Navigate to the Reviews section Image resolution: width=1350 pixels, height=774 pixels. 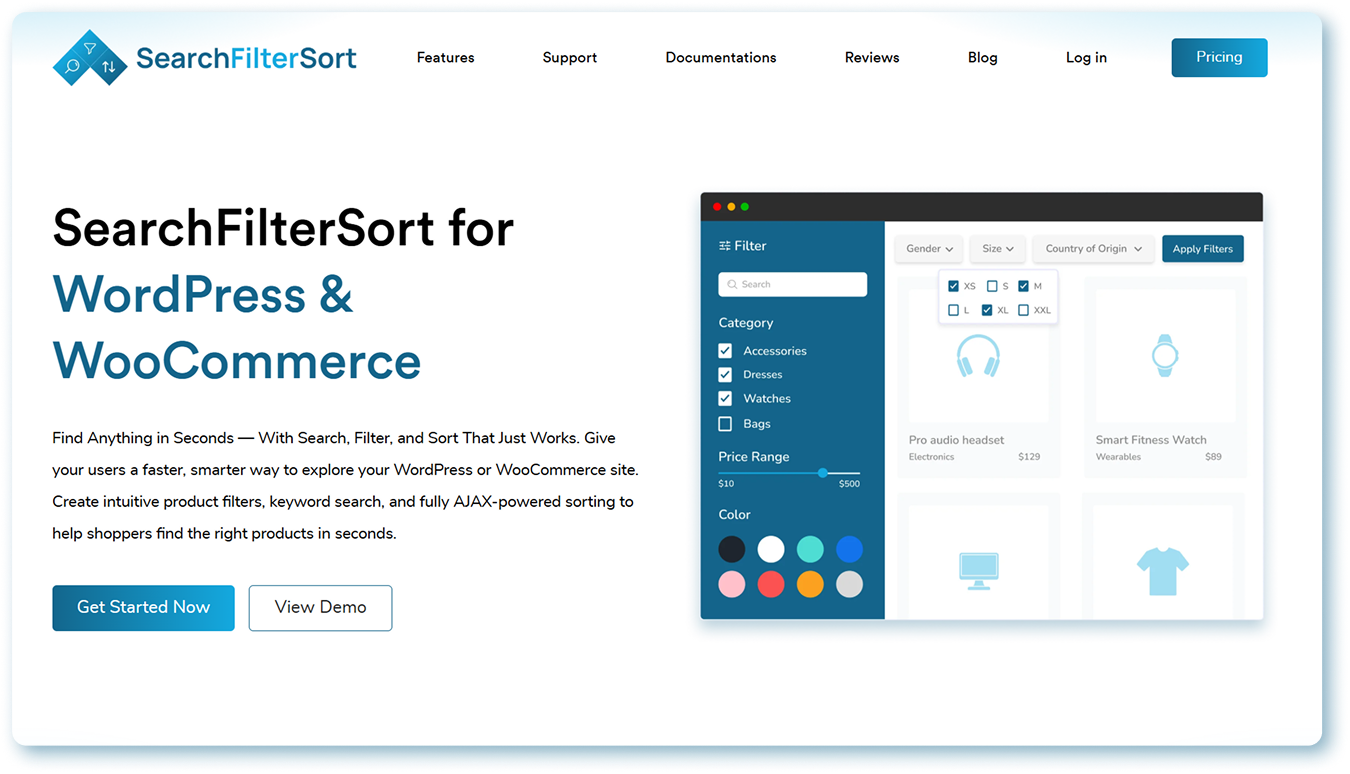[871, 58]
